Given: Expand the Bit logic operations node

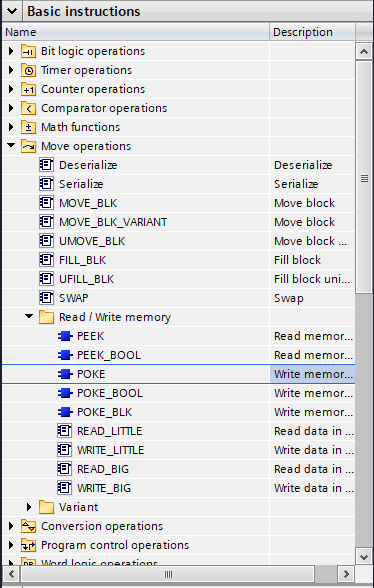Looking at the screenshot, I should [11, 51].
